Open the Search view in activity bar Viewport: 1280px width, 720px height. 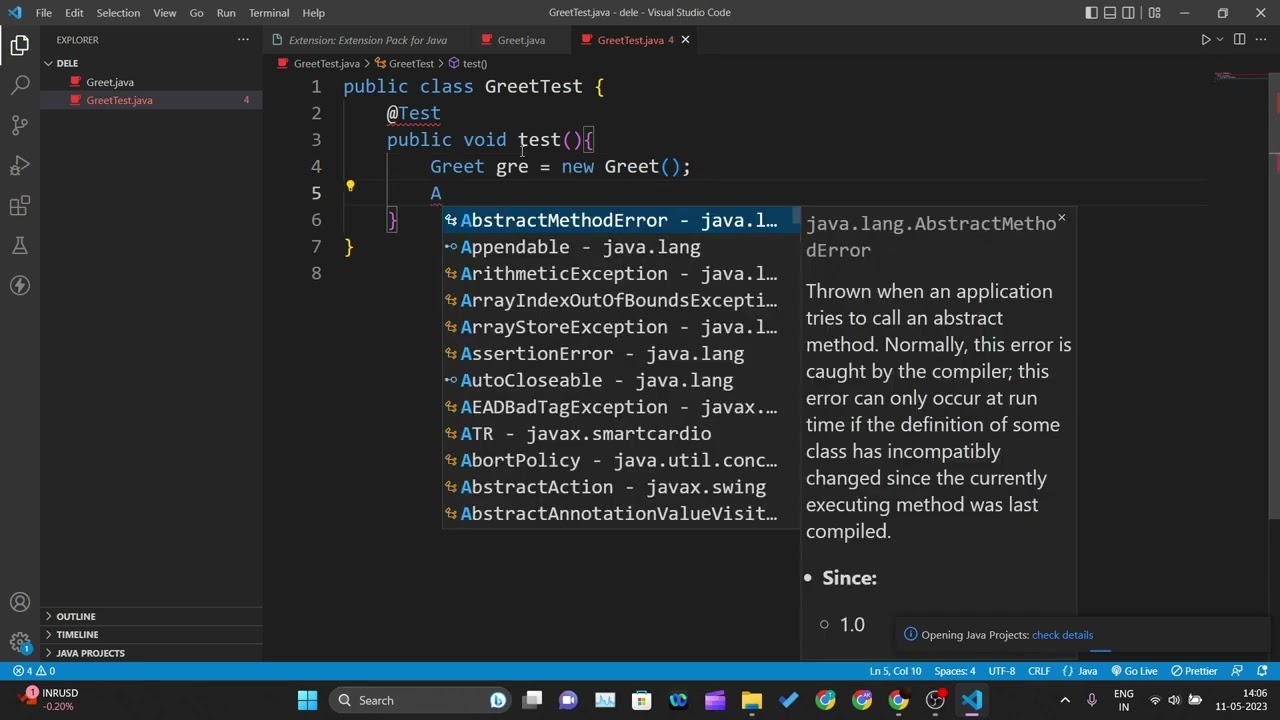click(20, 85)
